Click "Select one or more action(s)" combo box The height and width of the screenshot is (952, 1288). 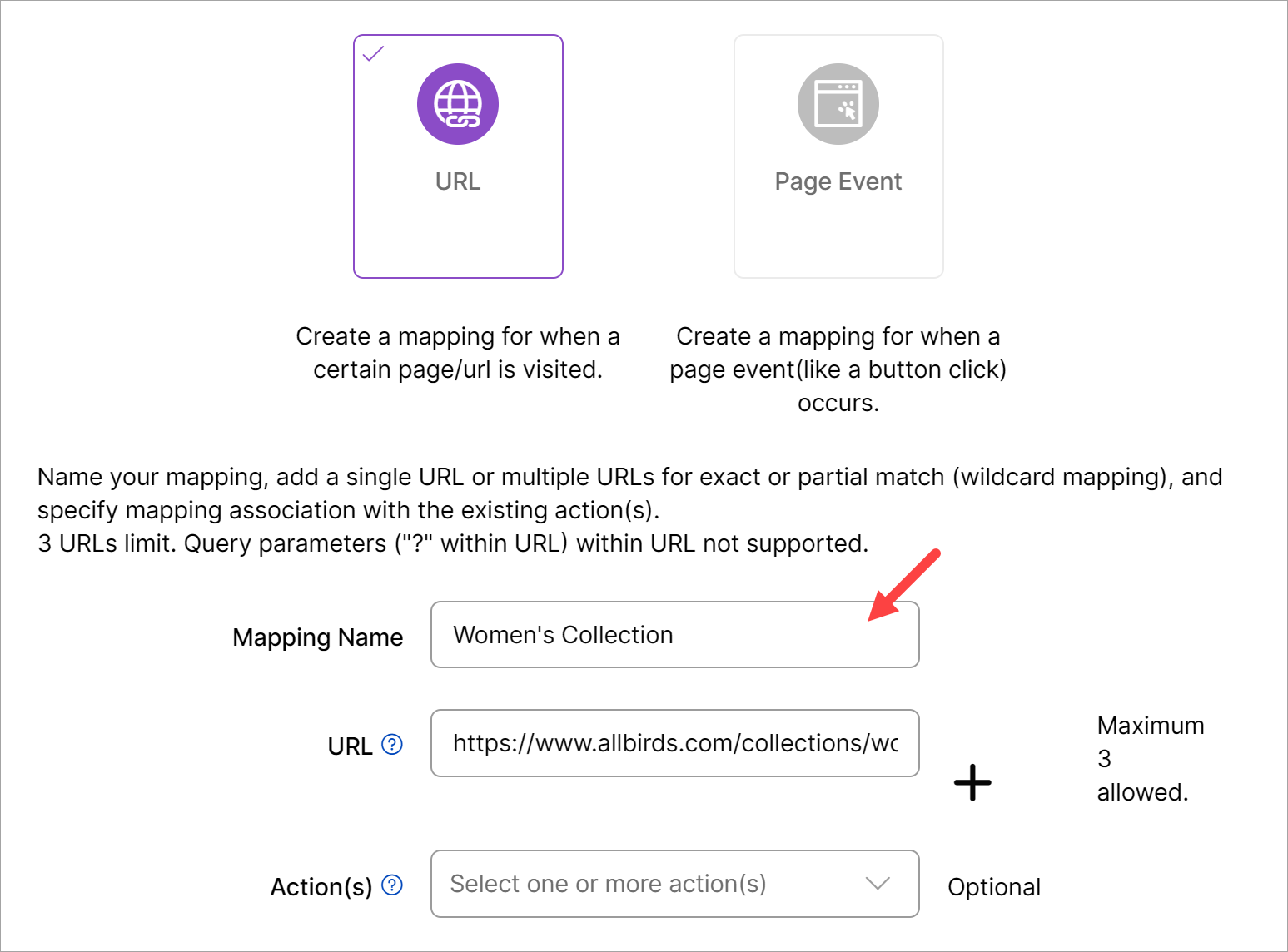point(608,884)
